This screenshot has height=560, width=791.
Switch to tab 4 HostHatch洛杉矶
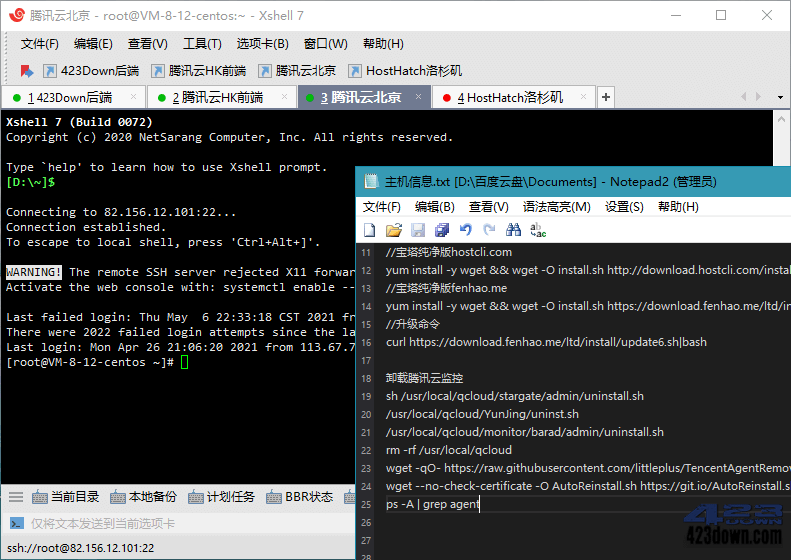[x=514, y=97]
